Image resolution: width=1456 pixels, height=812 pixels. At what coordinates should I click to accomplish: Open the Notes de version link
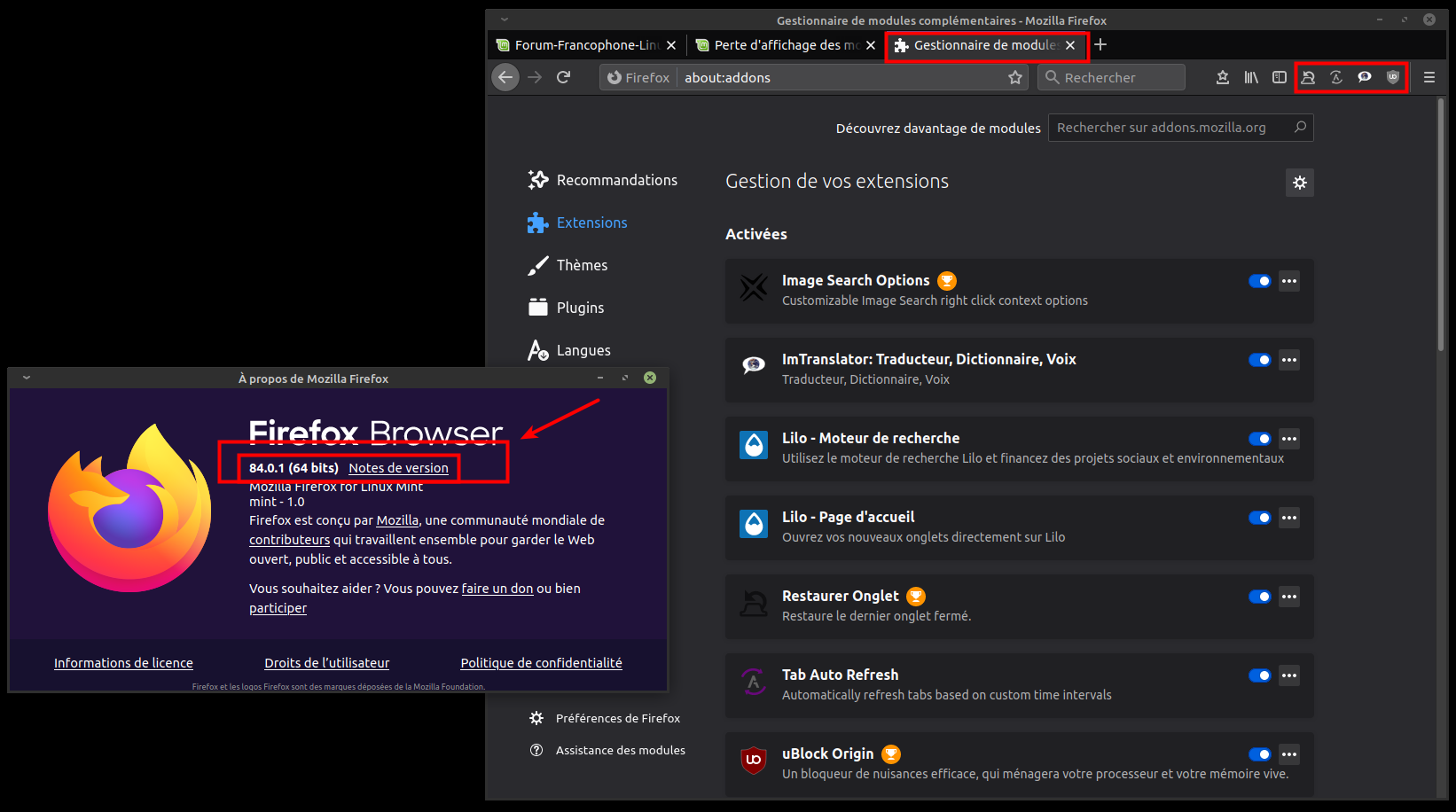coord(398,468)
